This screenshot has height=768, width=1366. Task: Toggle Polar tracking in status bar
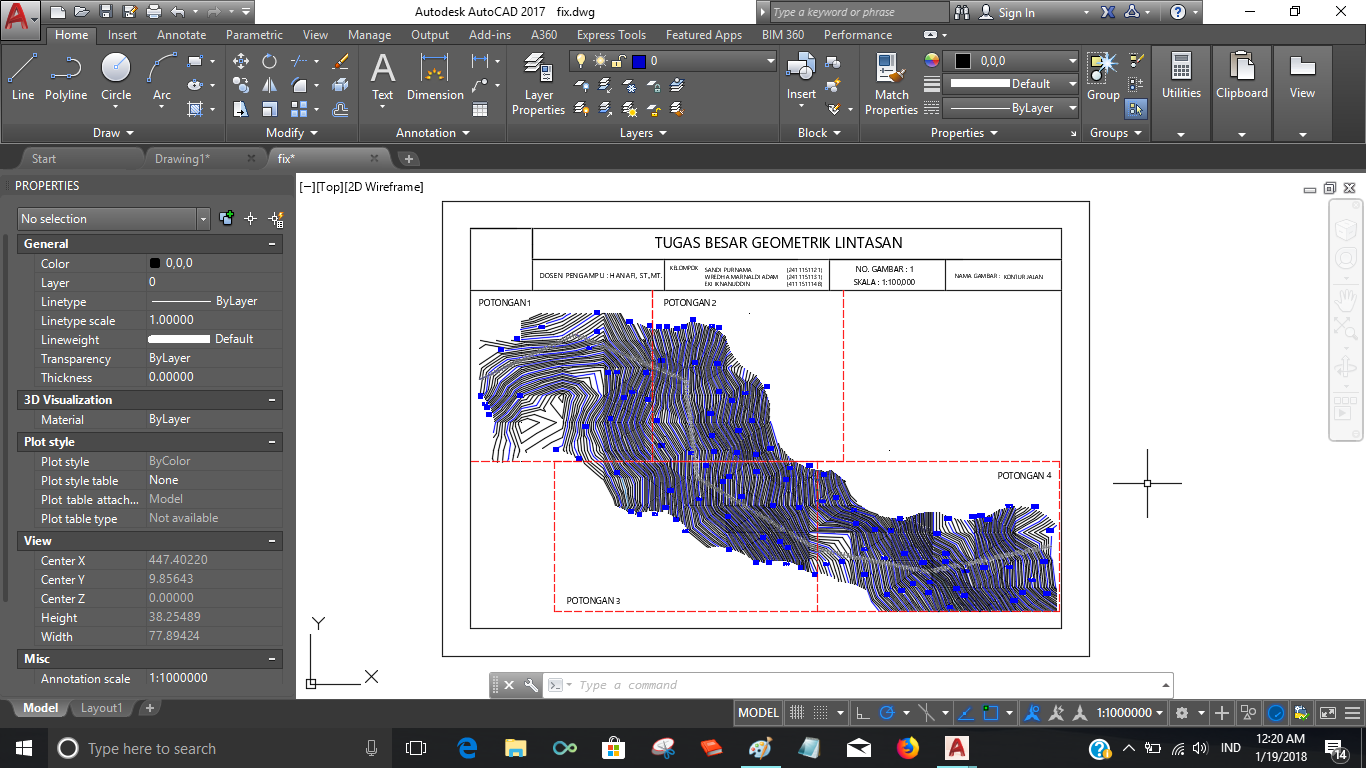click(x=886, y=713)
